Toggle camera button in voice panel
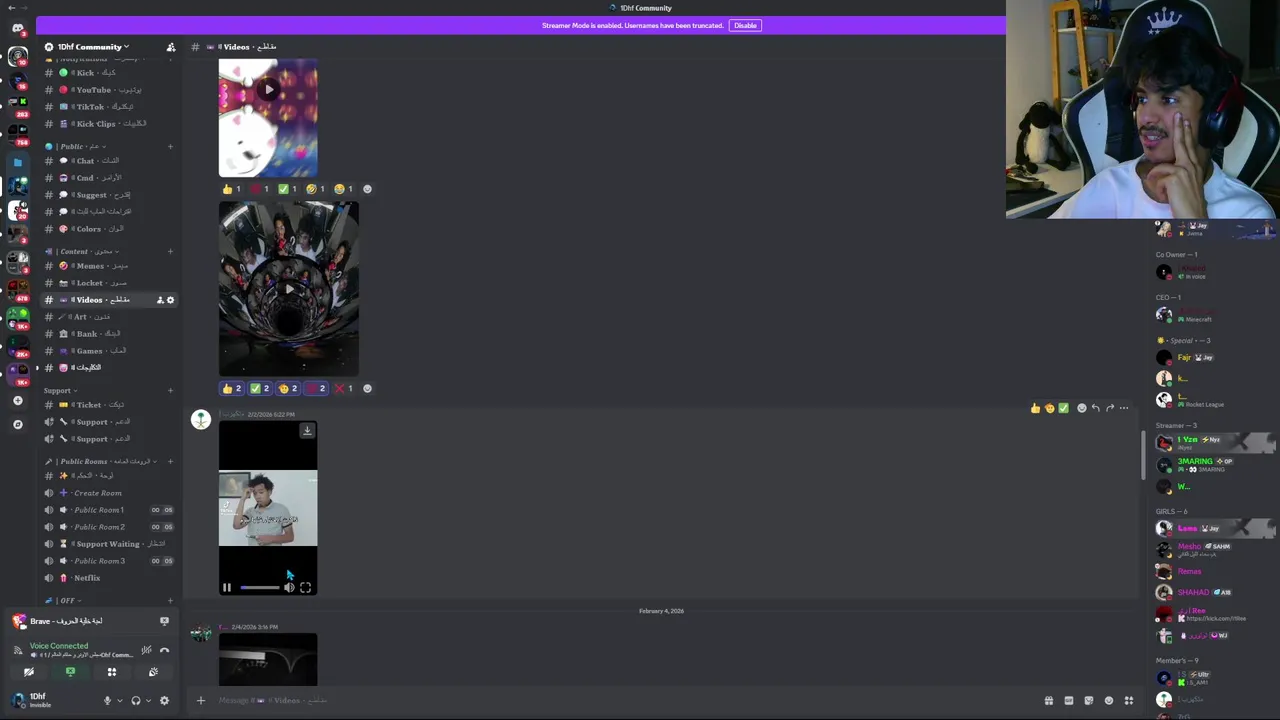 coord(29,672)
